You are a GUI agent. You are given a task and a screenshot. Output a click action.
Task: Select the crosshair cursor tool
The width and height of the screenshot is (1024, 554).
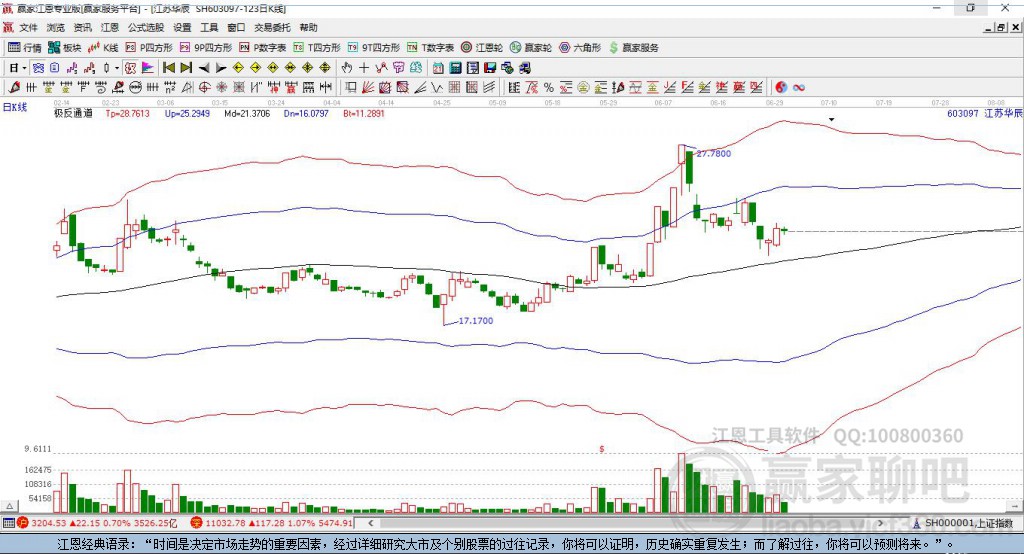click(364, 68)
